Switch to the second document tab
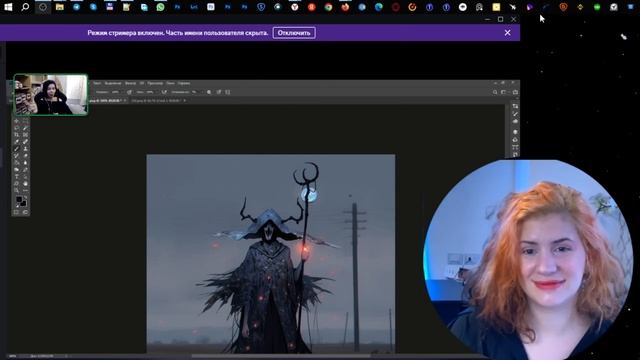This screenshot has width=640, height=360. tap(158, 100)
